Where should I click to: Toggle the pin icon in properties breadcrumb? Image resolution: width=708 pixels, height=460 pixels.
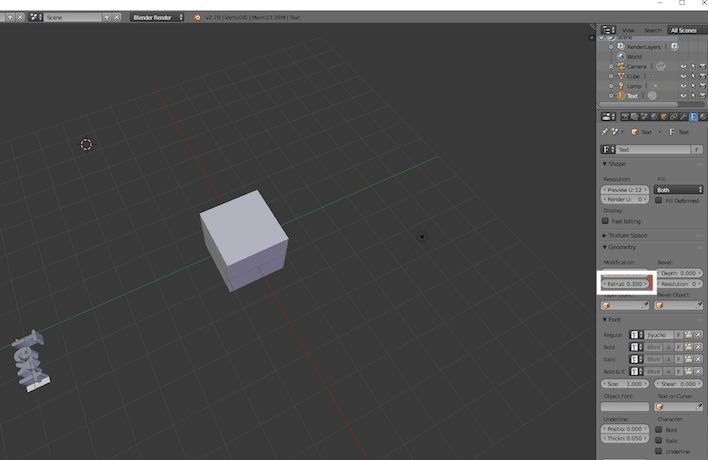(x=605, y=132)
